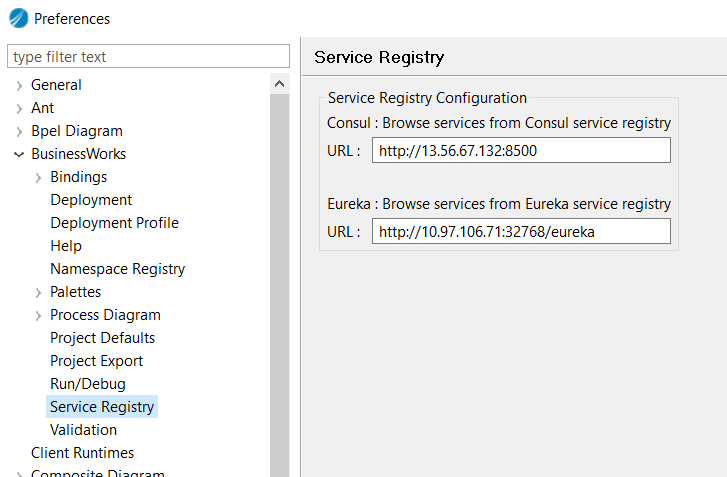Select the Project Export page
The height and width of the screenshot is (477, 727).
pyautogui.click(x=96, y=361)
